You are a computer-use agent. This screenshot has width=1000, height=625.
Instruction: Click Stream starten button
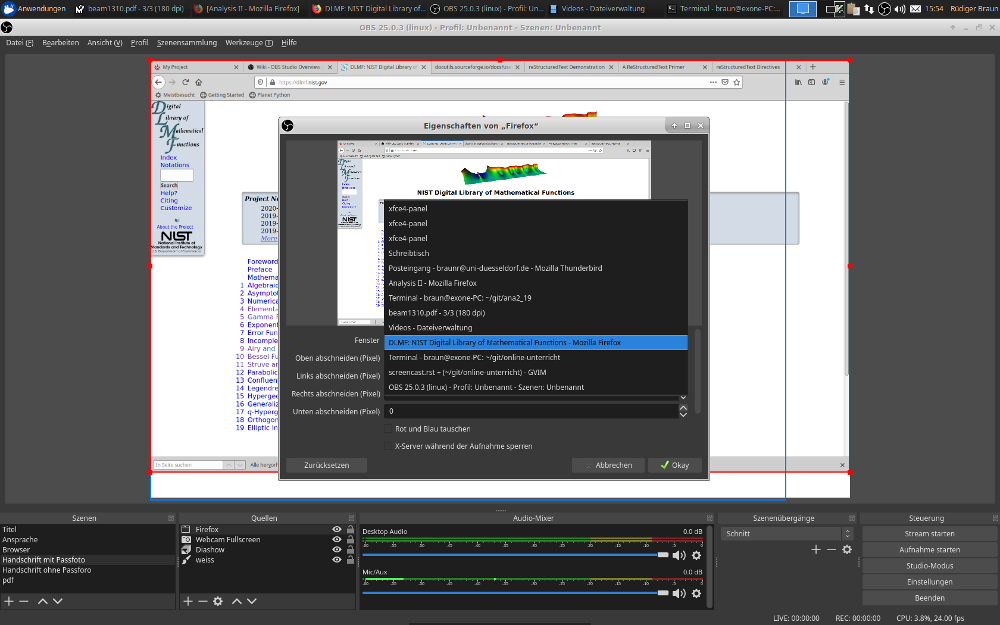point(929,533)
